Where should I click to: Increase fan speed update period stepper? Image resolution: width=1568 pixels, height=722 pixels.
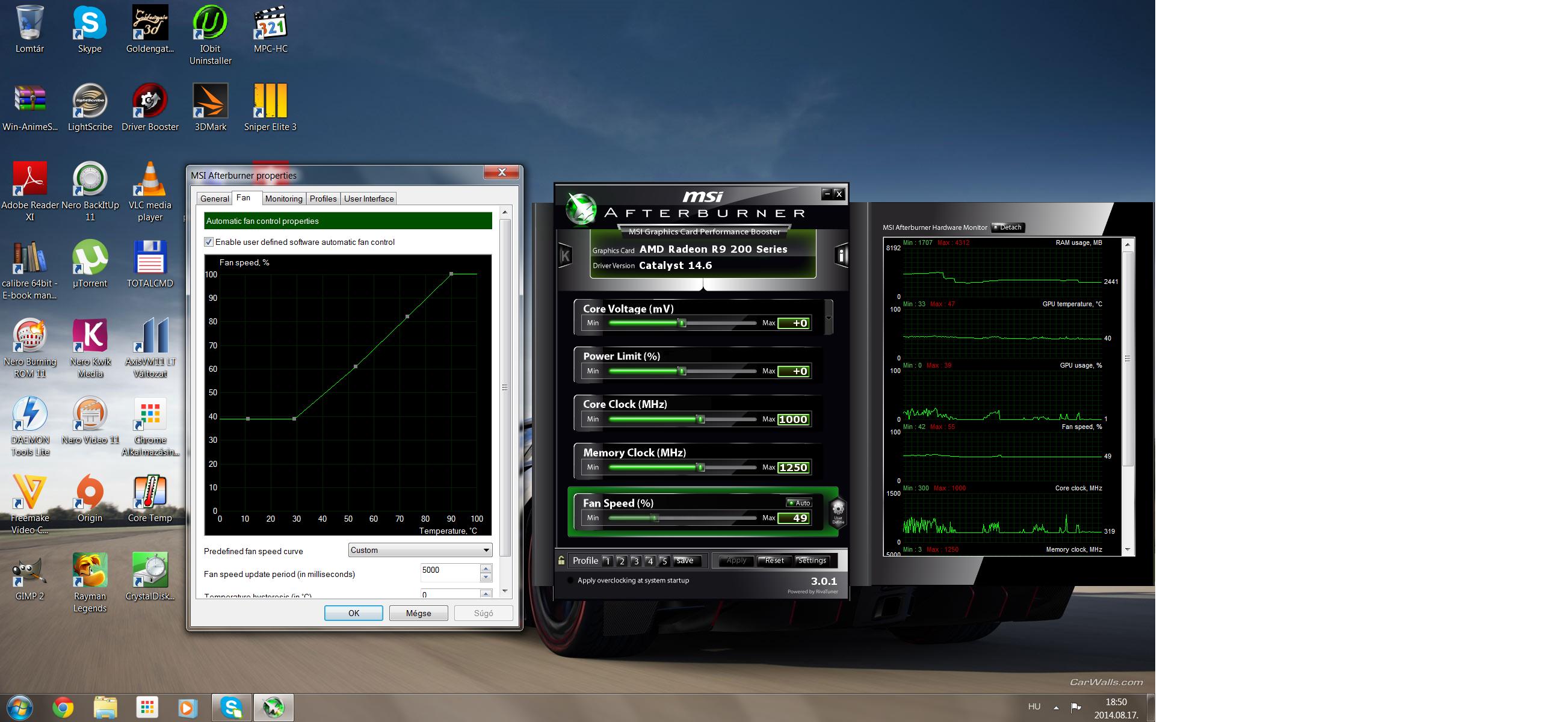(486, 569)
